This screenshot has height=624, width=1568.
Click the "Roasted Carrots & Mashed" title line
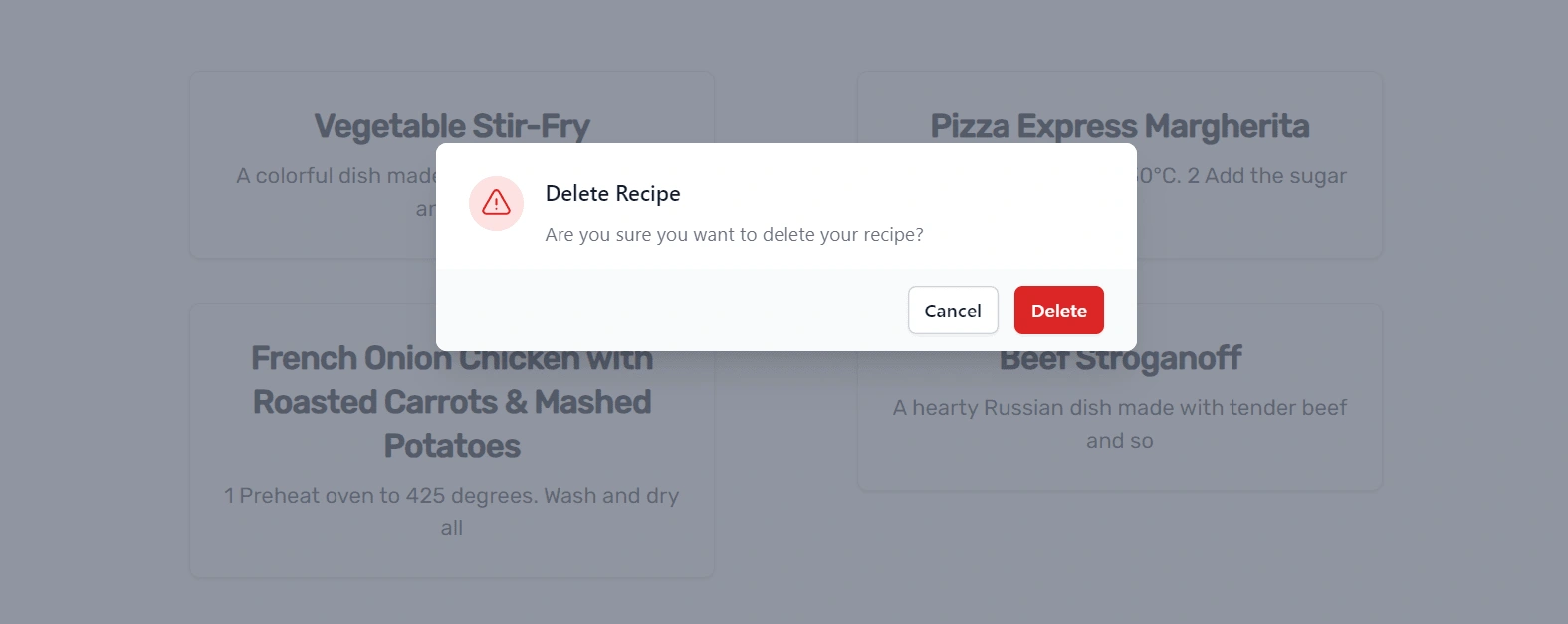coord(452,402)
